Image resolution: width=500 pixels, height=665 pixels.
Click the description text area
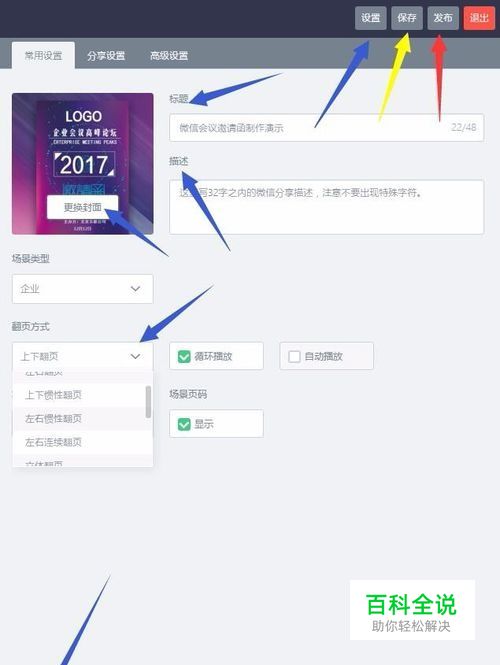point(326,207)
